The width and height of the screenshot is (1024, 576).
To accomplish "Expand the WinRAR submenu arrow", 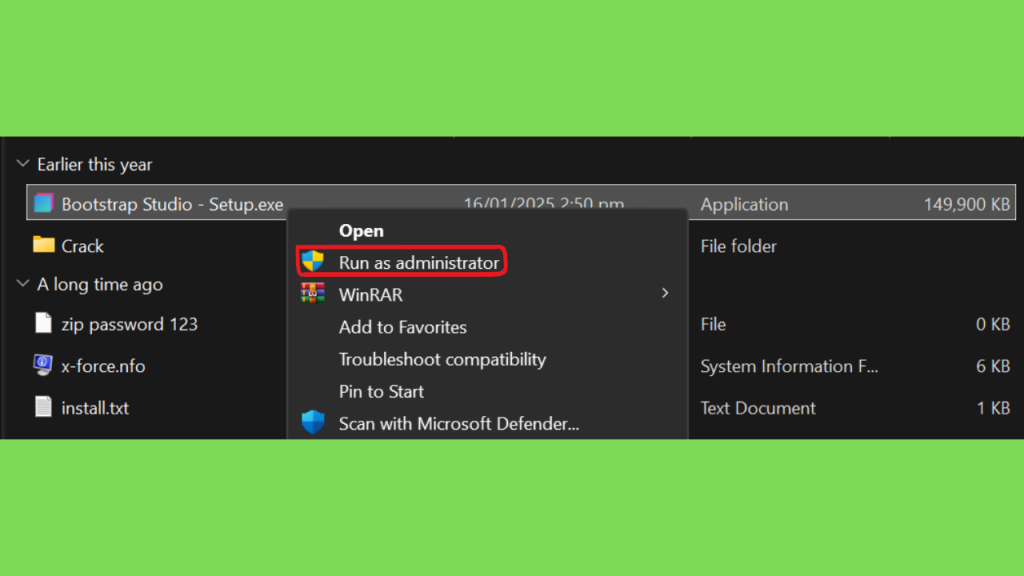I will tap(665, 294).
